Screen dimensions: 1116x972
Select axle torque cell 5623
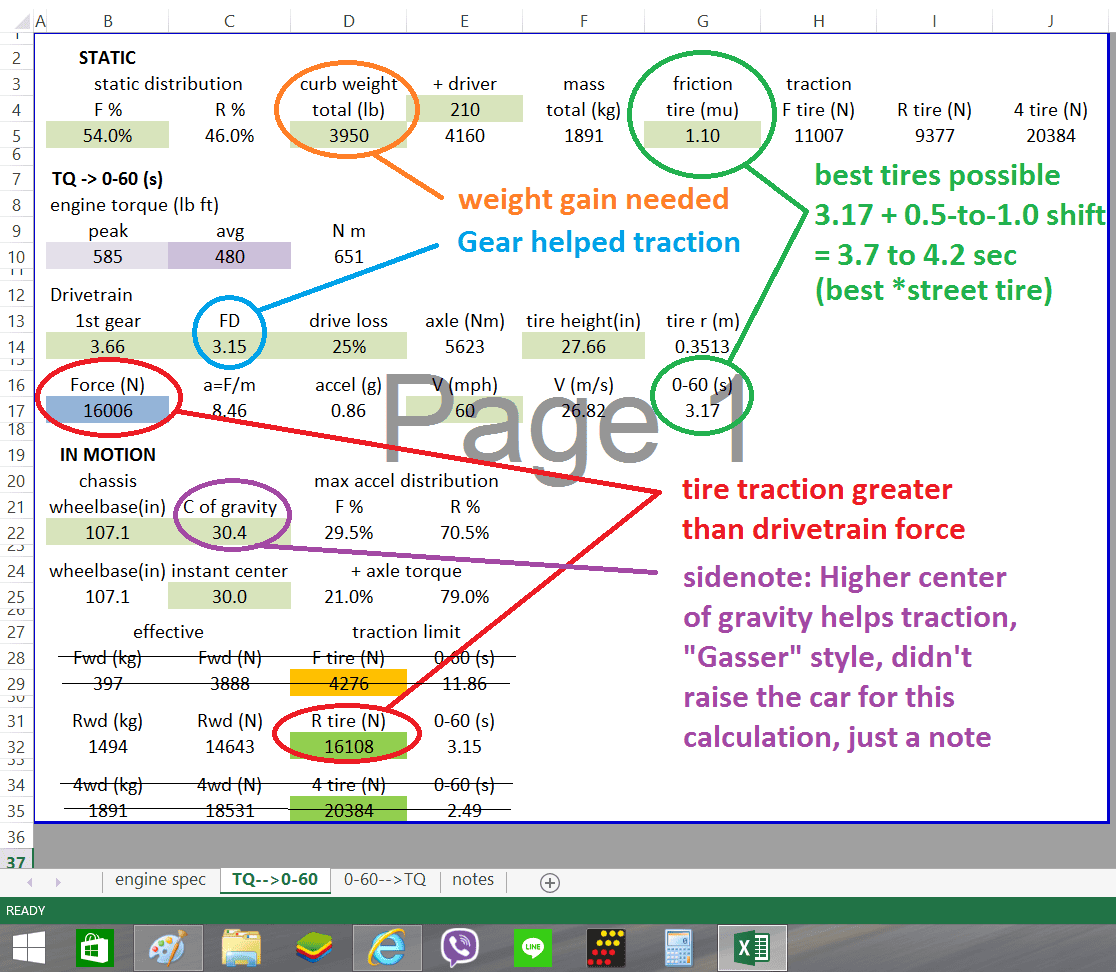465,347
